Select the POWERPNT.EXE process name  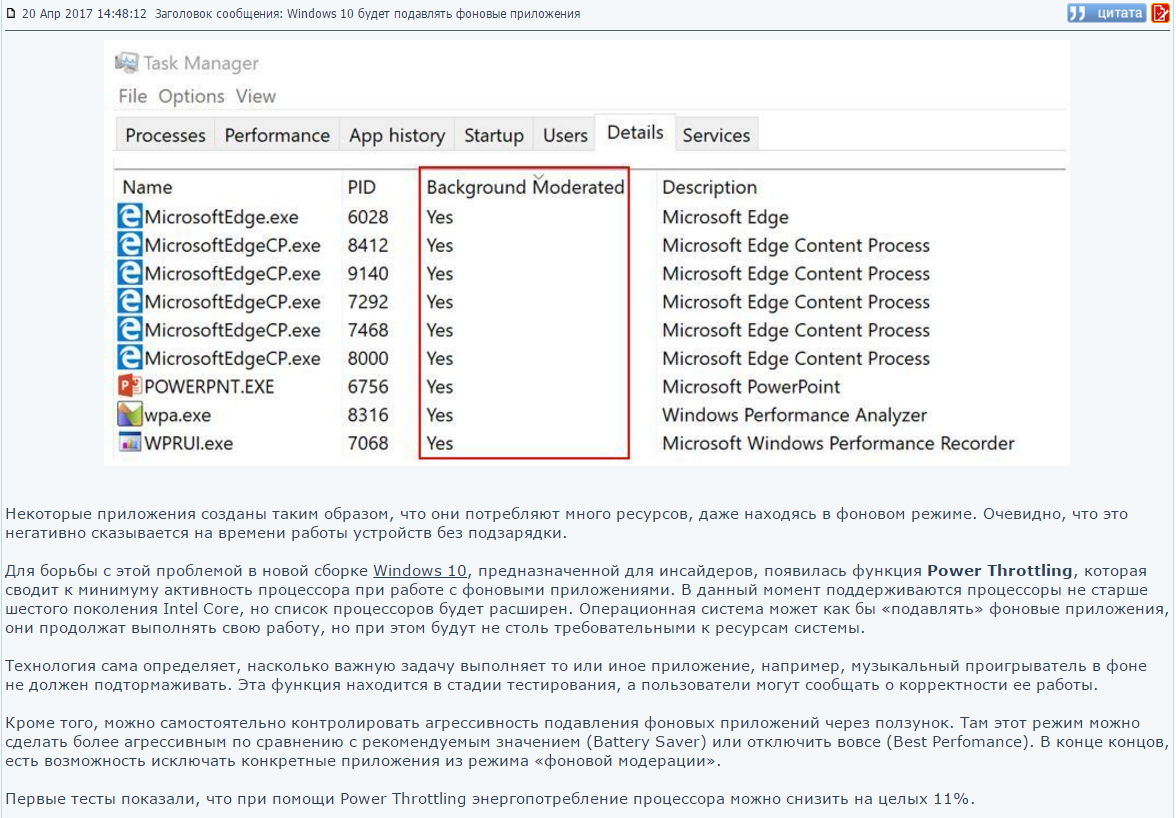[x=209, y=387]
